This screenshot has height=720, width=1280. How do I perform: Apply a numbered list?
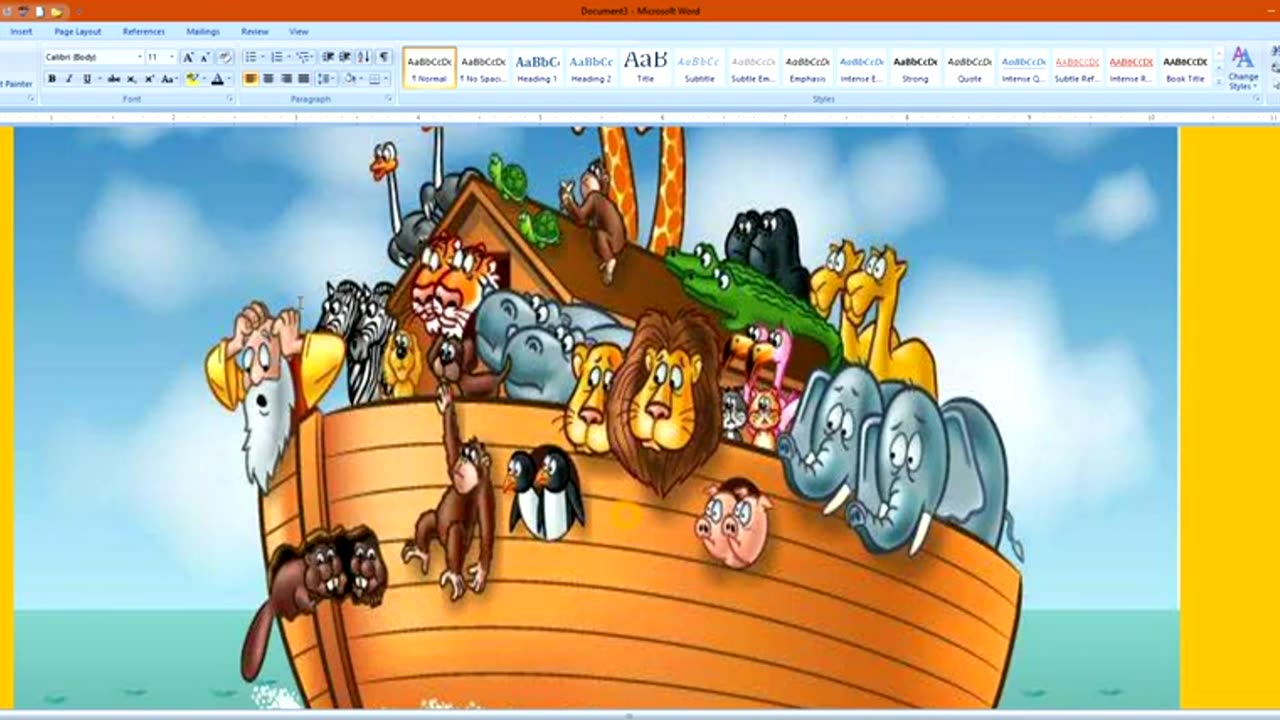[277, 57]
